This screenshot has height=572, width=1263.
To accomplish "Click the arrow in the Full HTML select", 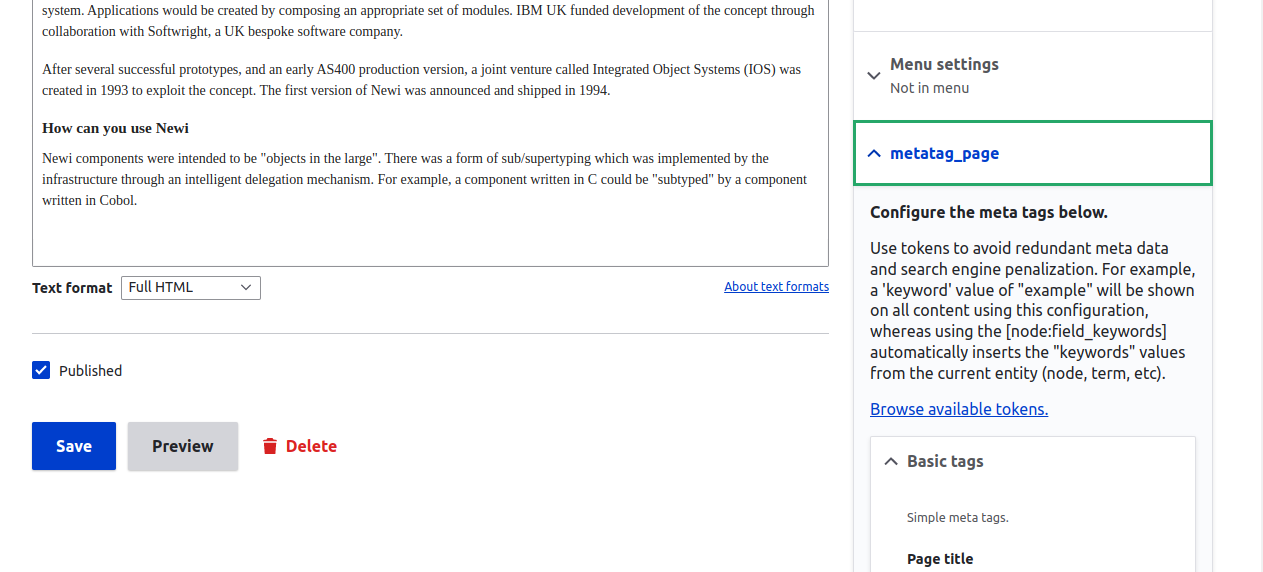I will pos(246,288).
